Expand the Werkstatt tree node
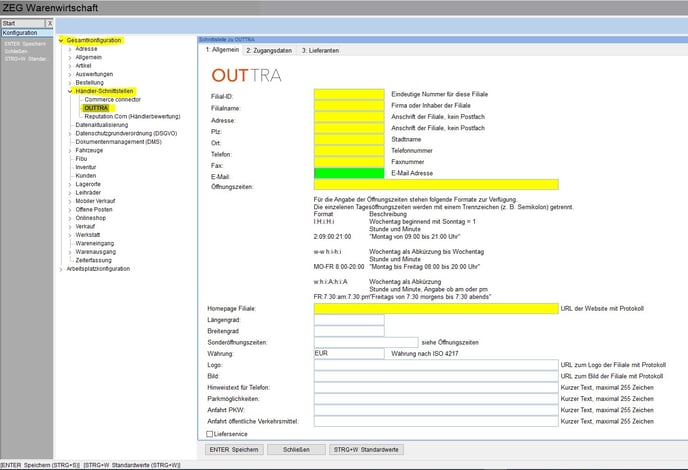Viewport: 688px width, 470px height. click(70, 235)
